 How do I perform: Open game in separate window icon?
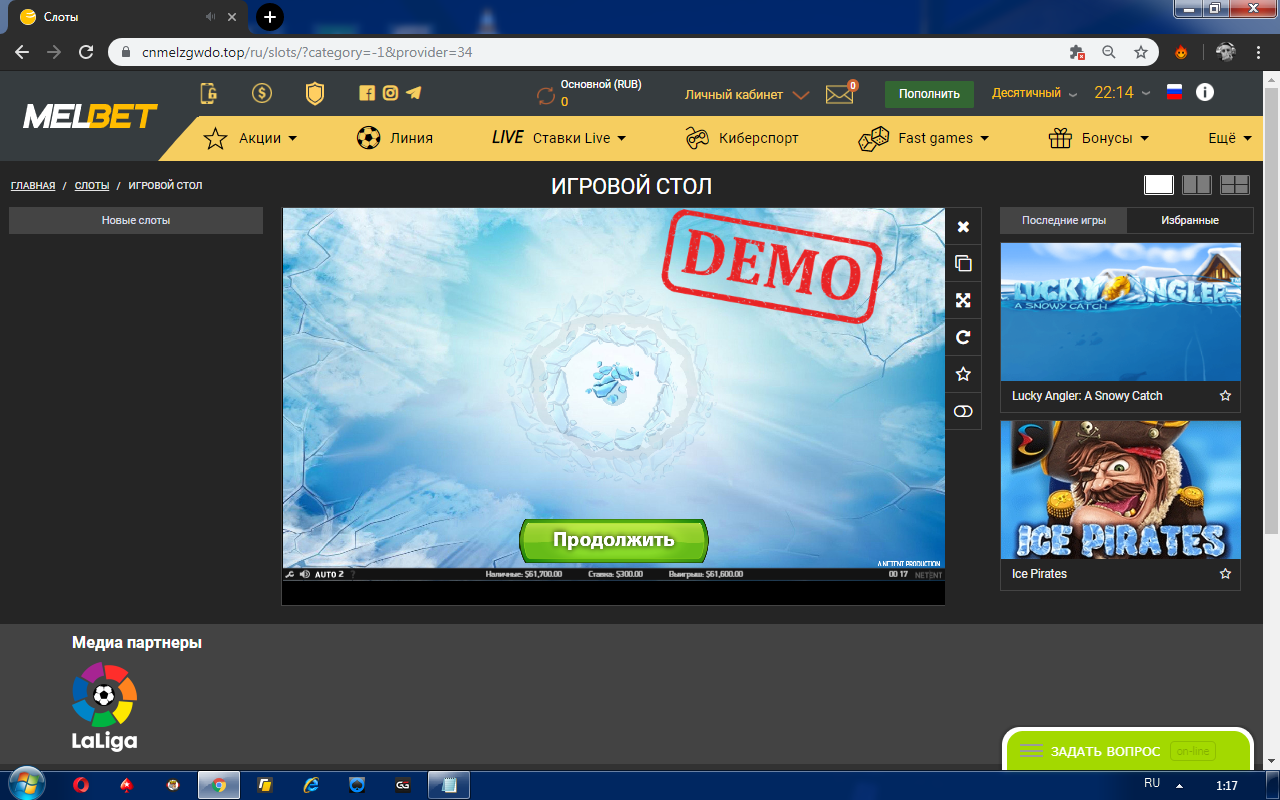963,264
